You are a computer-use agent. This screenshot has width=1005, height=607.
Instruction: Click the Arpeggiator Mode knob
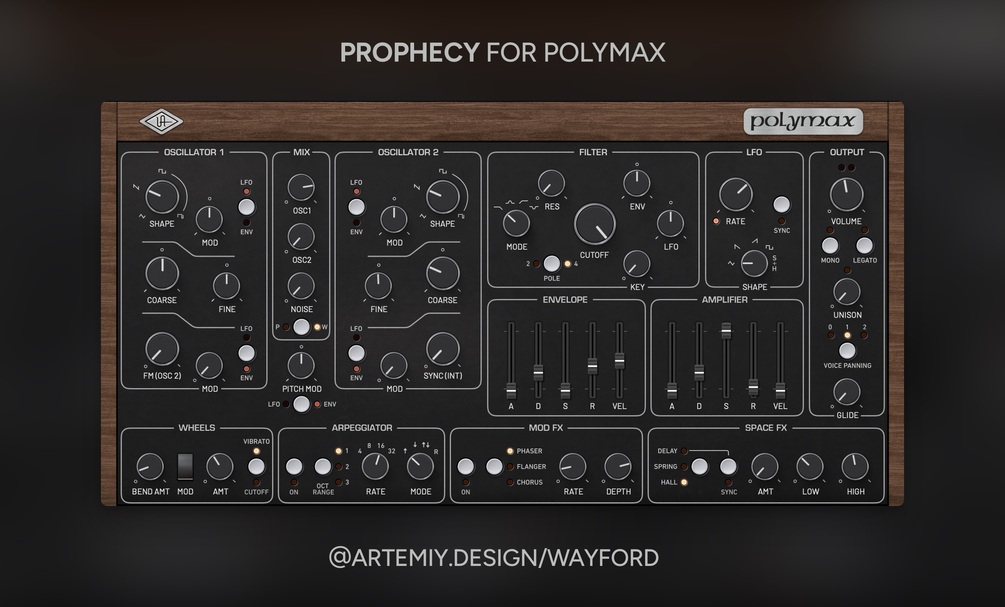[420, 467]
